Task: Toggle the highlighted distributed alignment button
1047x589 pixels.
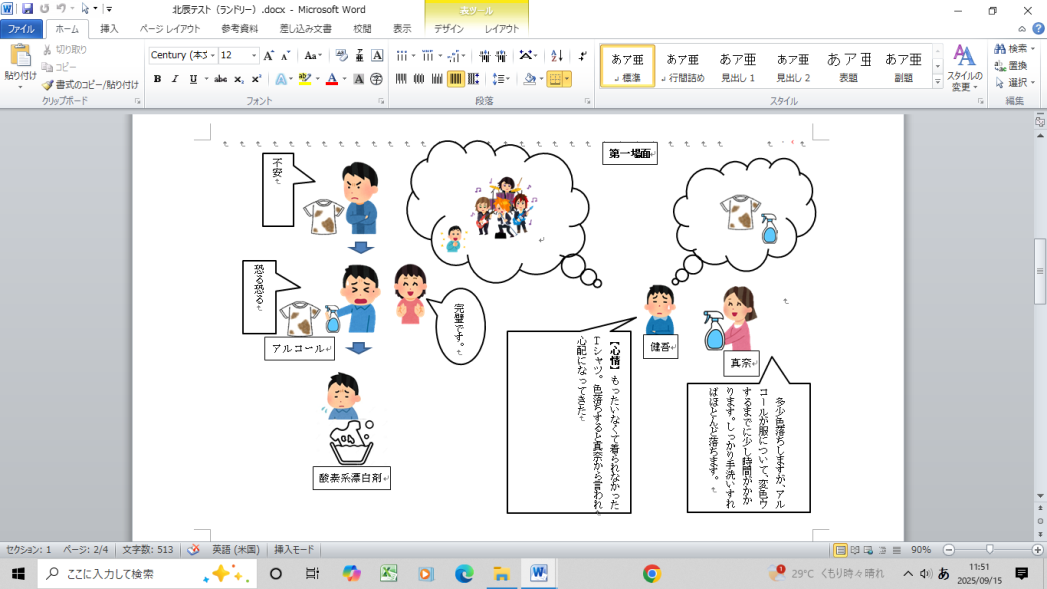Action: (x=455, y=79)
